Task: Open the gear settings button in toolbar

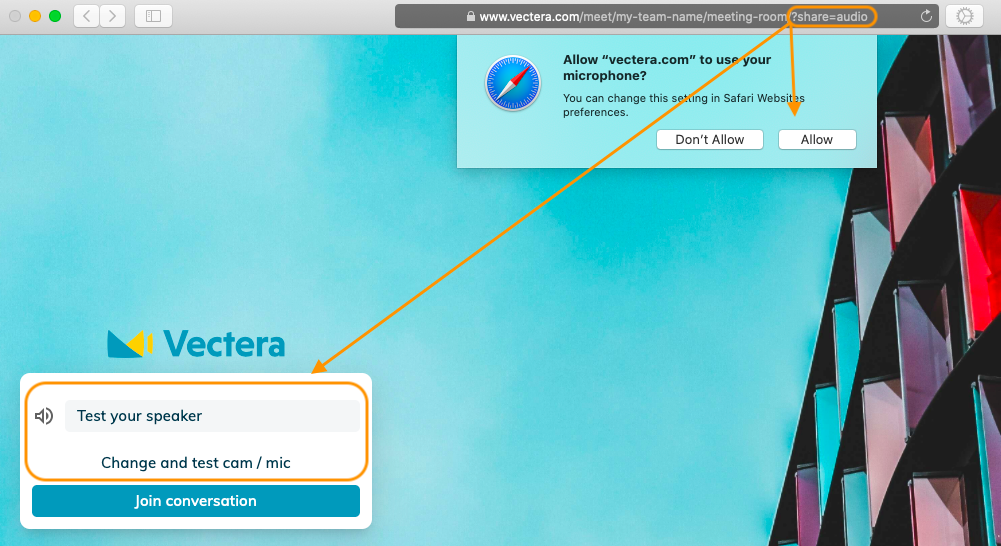Action: click(964, 16)
